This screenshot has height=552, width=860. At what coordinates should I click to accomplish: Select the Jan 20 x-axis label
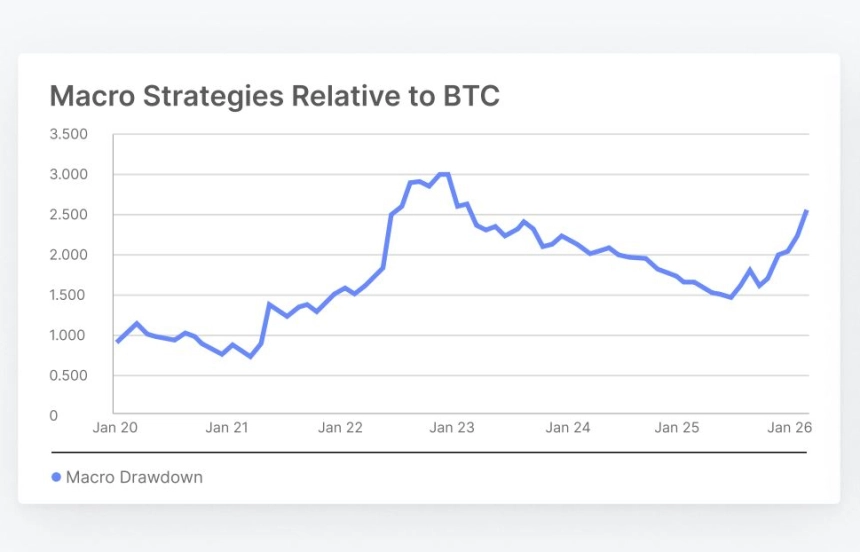[114, 428]
